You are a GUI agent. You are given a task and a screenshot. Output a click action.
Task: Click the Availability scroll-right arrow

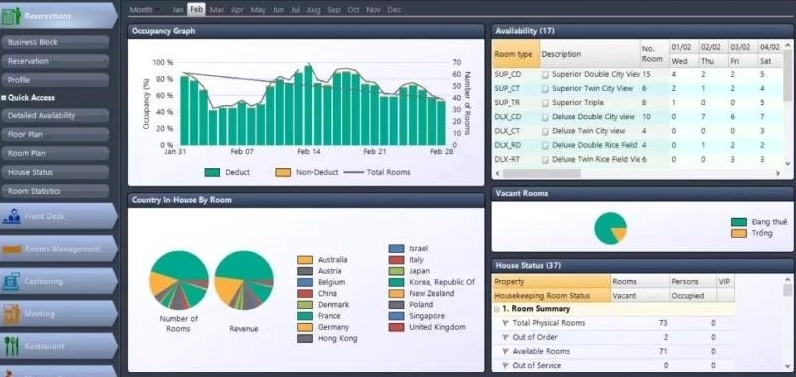tap(777, 174)
